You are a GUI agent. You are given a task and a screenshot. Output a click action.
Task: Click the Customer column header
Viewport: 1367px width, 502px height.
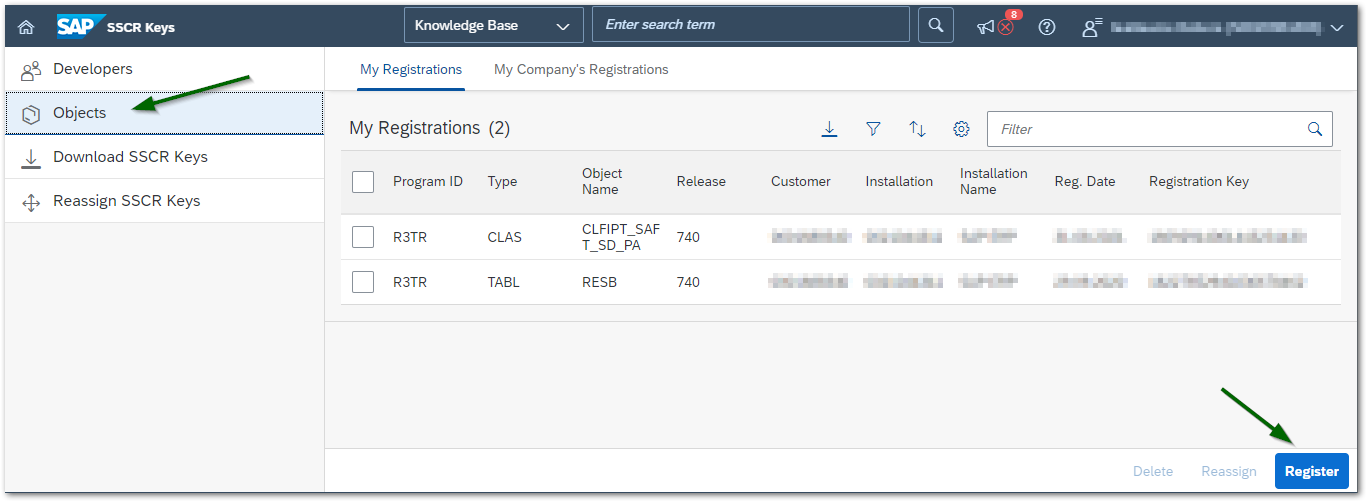click(801, 181)
